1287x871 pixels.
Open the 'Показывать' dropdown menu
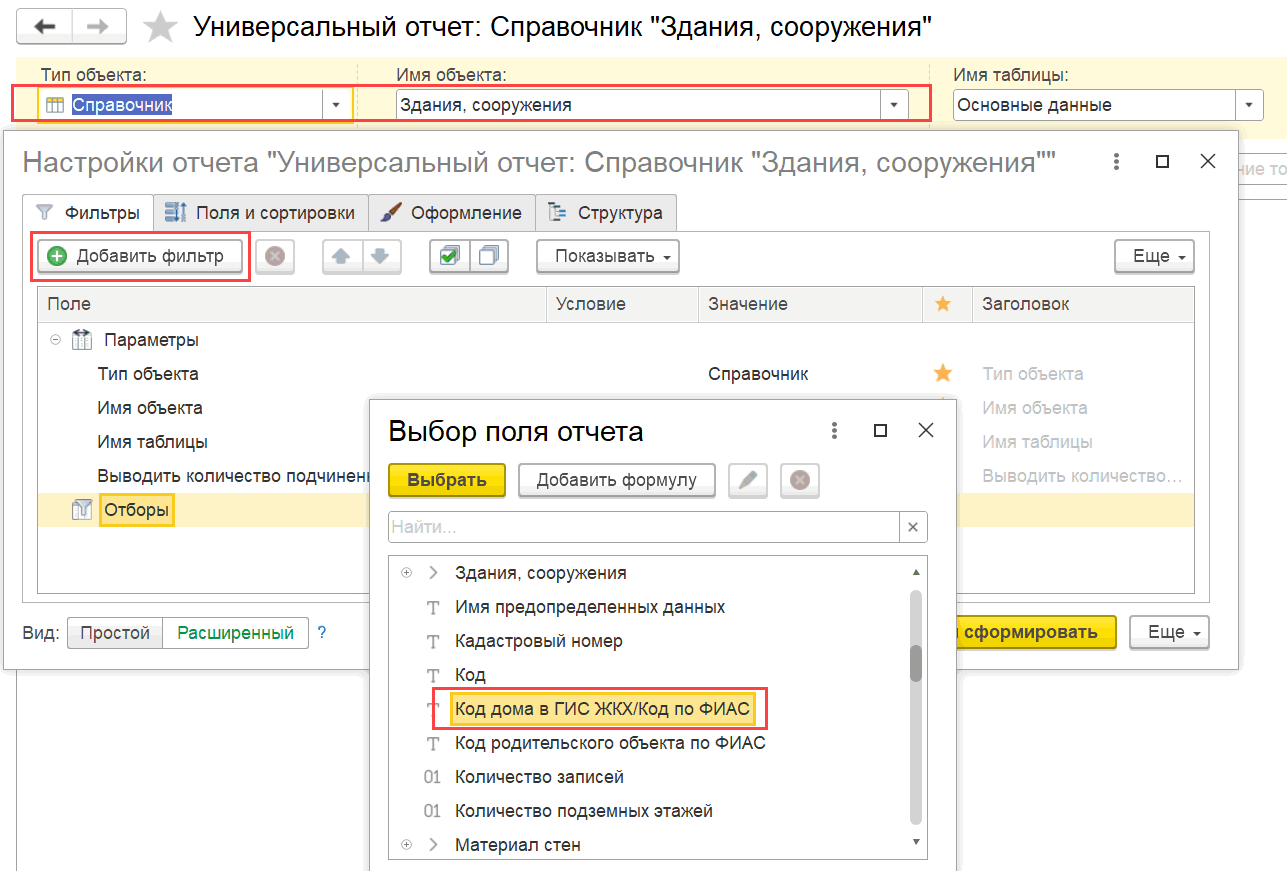click(x=608, y=256)
